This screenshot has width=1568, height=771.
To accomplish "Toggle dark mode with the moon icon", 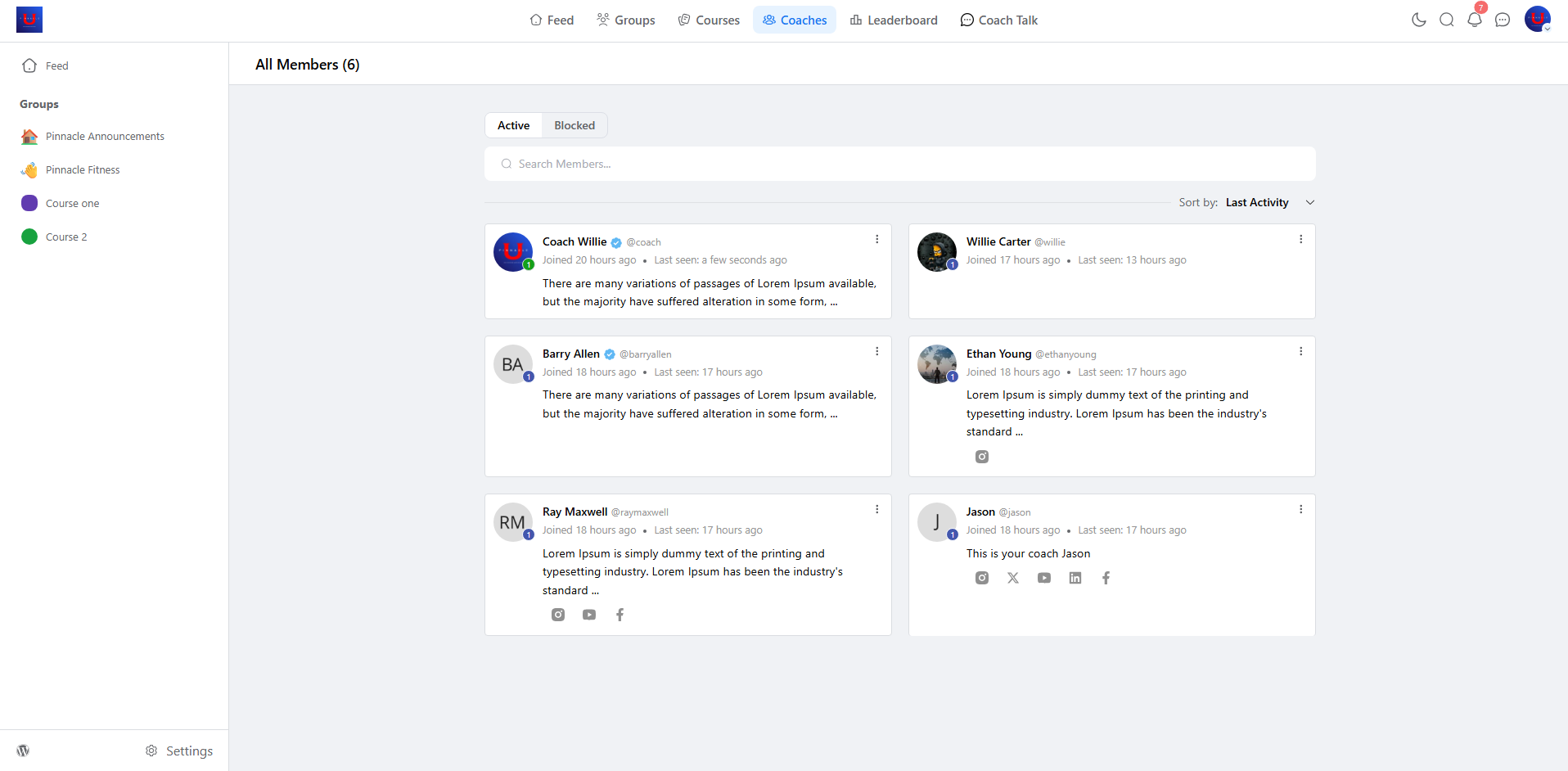I will 1418,20.
